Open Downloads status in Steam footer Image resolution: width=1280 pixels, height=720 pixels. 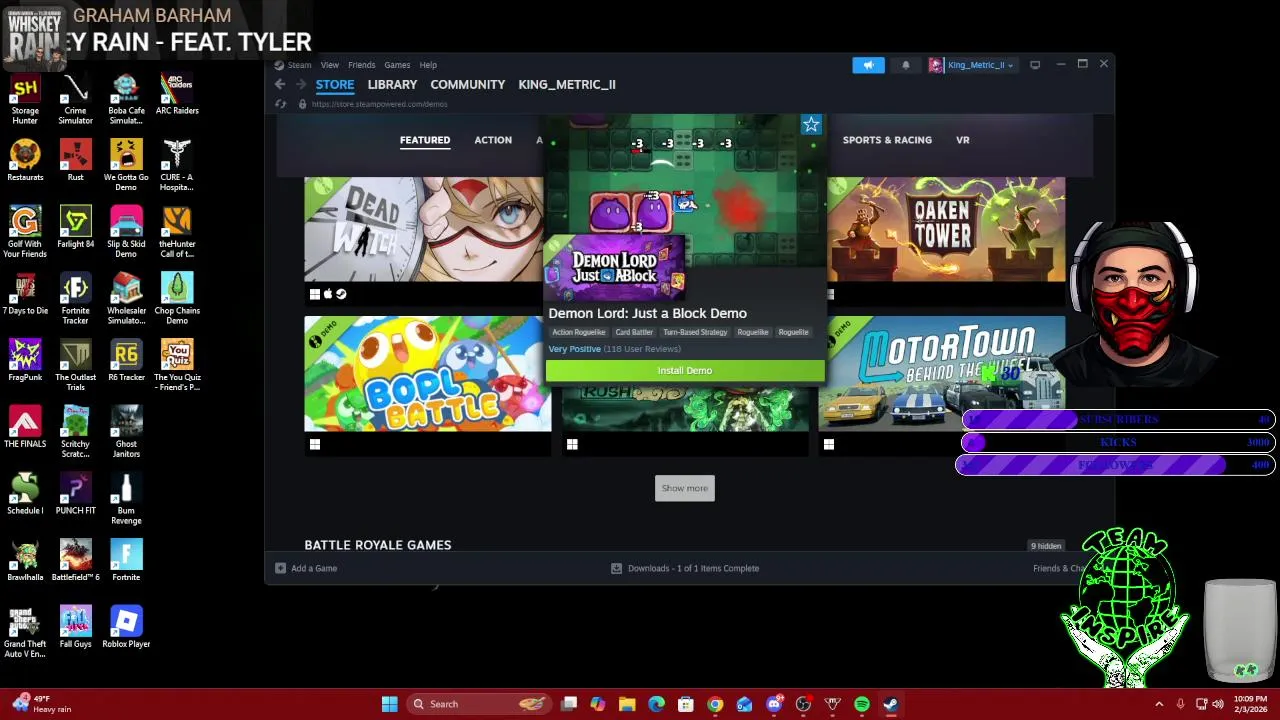point(686,568)
